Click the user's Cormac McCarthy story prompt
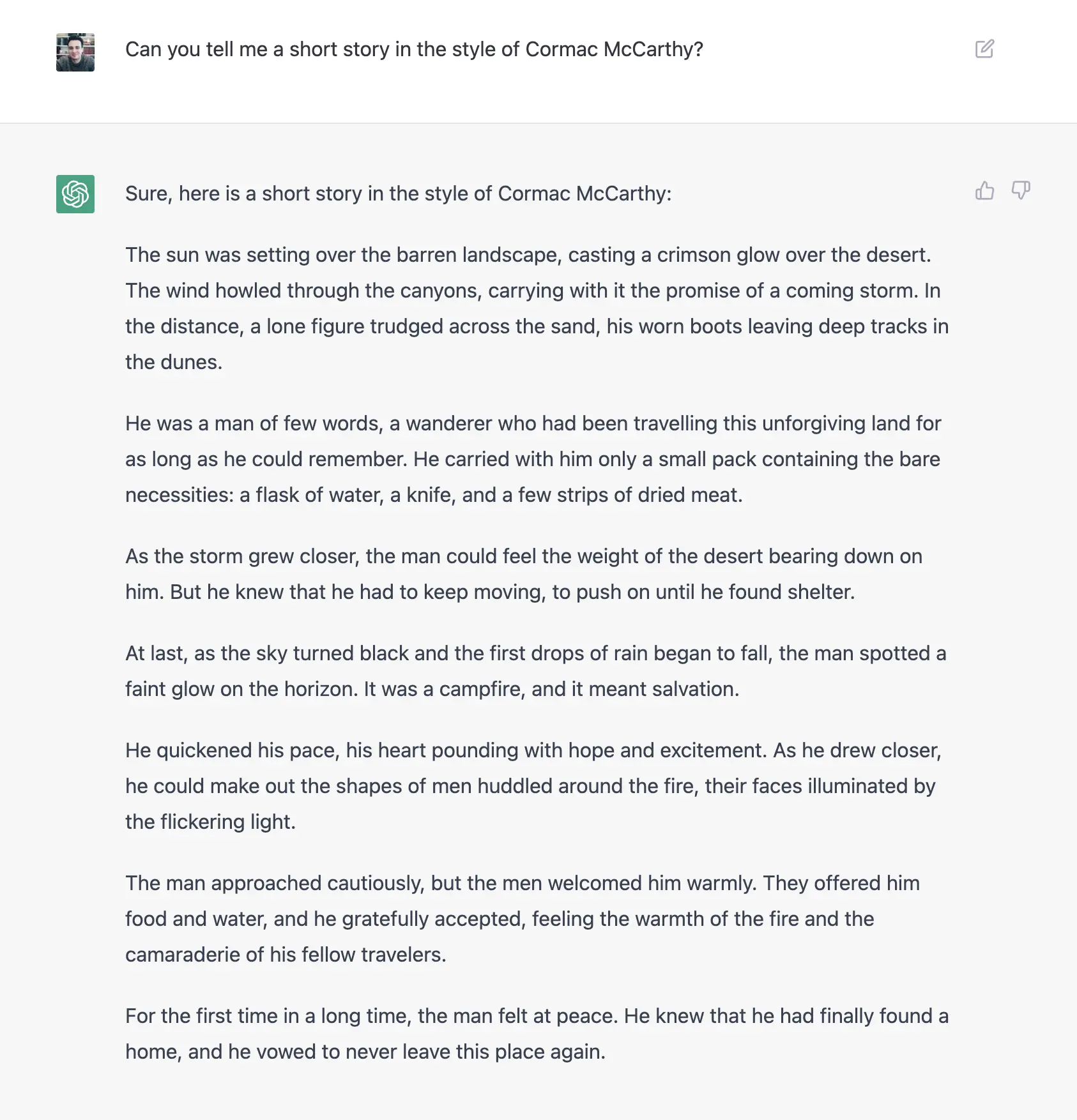This screenshot has height=1120, width=1077. coord(414,49)
